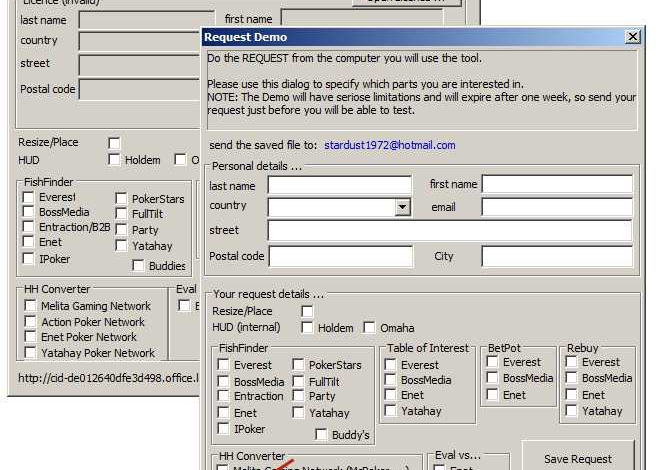Select Enet under Table of Interest
Viewport: 671px width, 470px height.
(390, 395)
